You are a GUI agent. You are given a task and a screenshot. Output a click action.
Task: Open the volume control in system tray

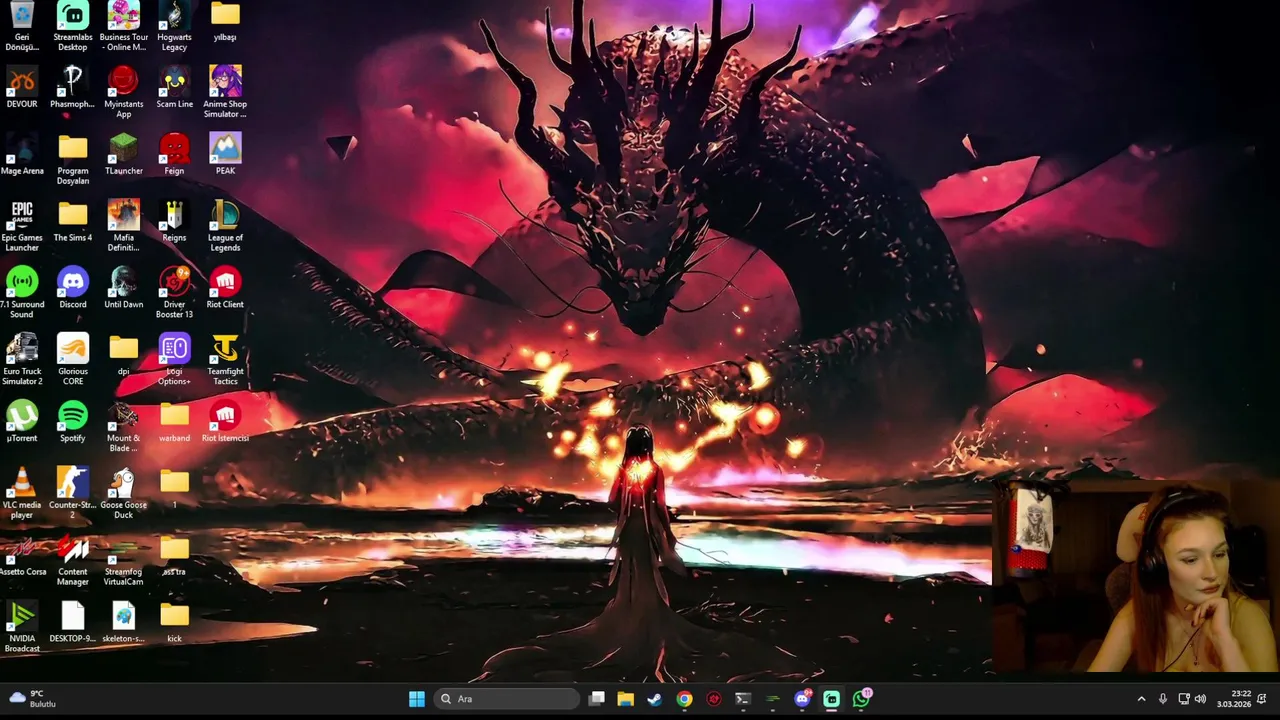tap(1200, 699)
